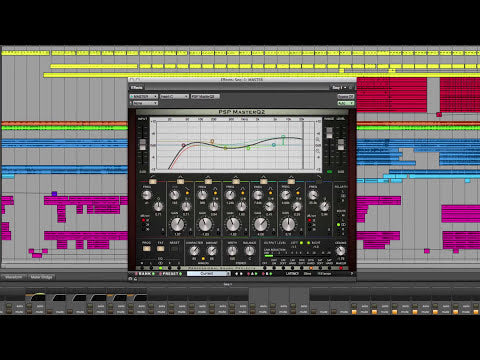The height and width of the screenshot is (360, 480).
Task: Toggle the green band enable button
Action: tap(236, 181)
